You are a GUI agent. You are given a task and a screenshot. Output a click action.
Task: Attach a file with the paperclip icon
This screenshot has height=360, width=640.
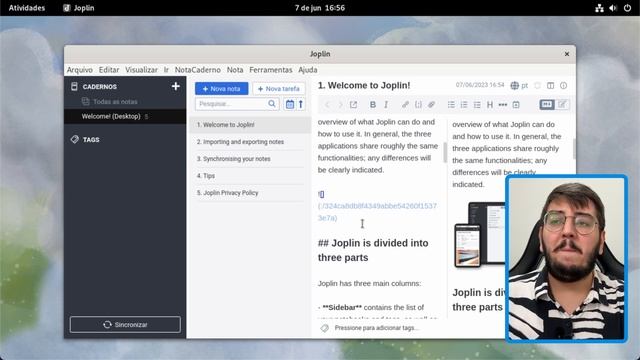(x=431, y=104)
